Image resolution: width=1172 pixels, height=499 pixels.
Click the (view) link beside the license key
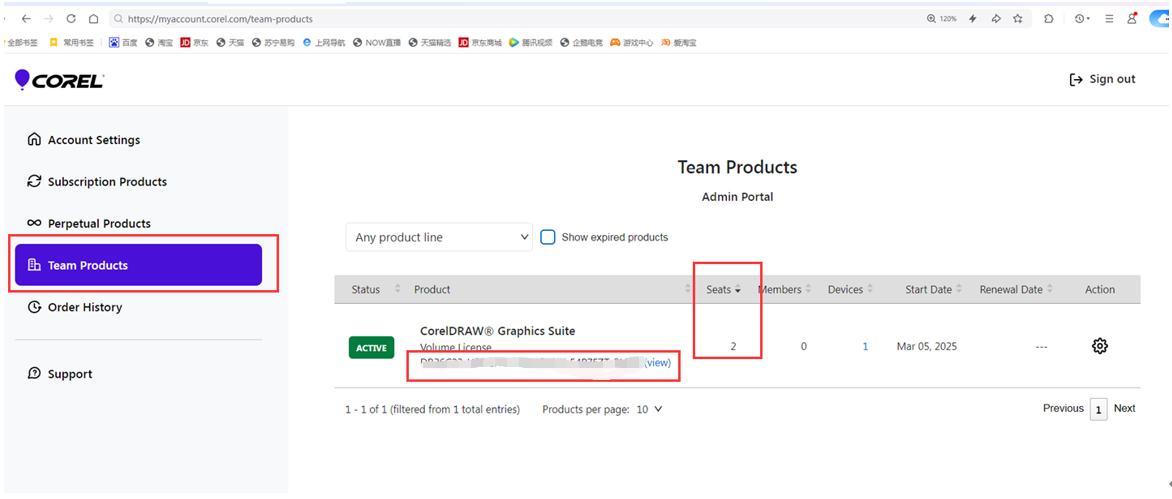(657, 363)
